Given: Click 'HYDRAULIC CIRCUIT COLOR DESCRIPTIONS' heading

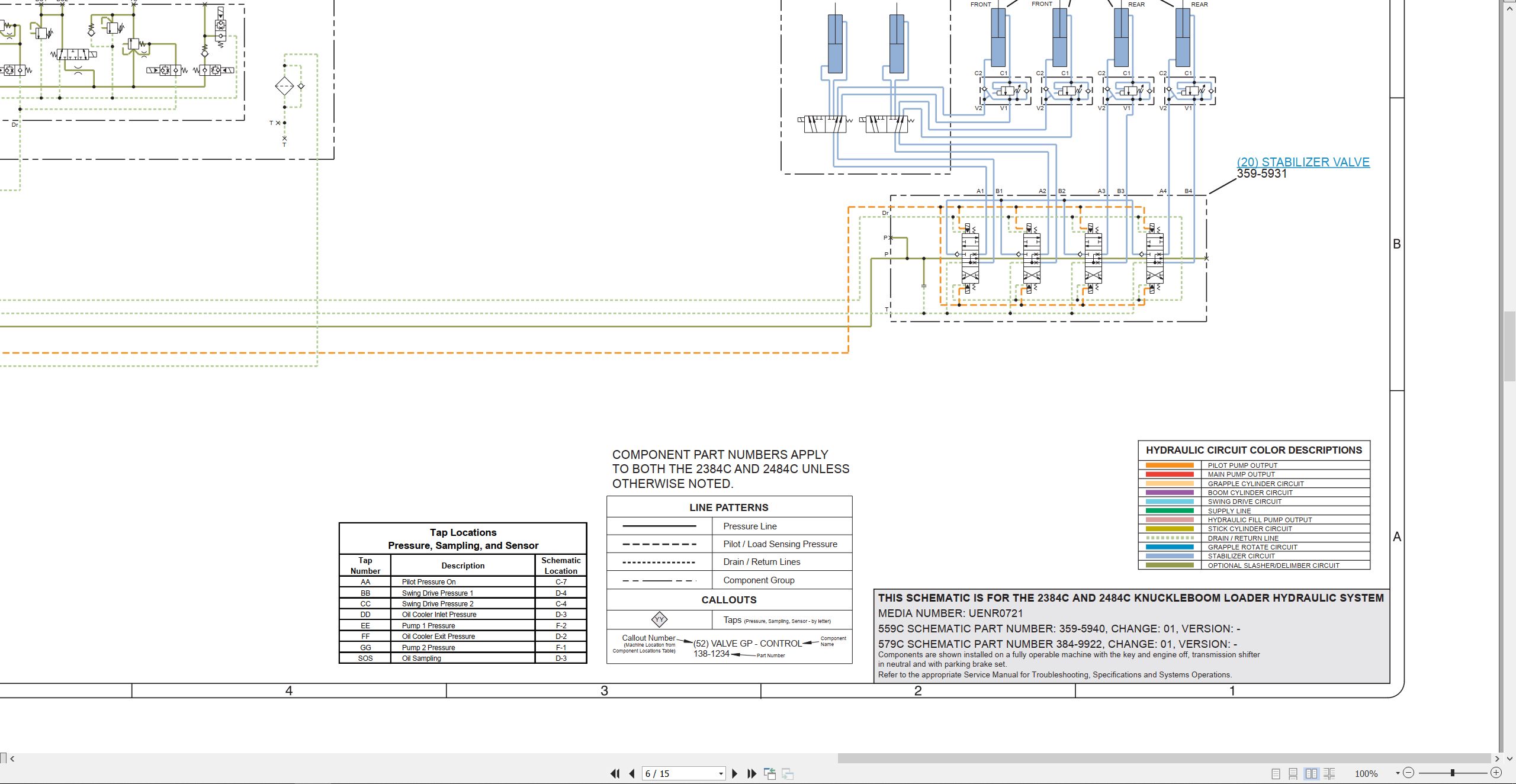Looking at the screenshot, I should 1254,450.
